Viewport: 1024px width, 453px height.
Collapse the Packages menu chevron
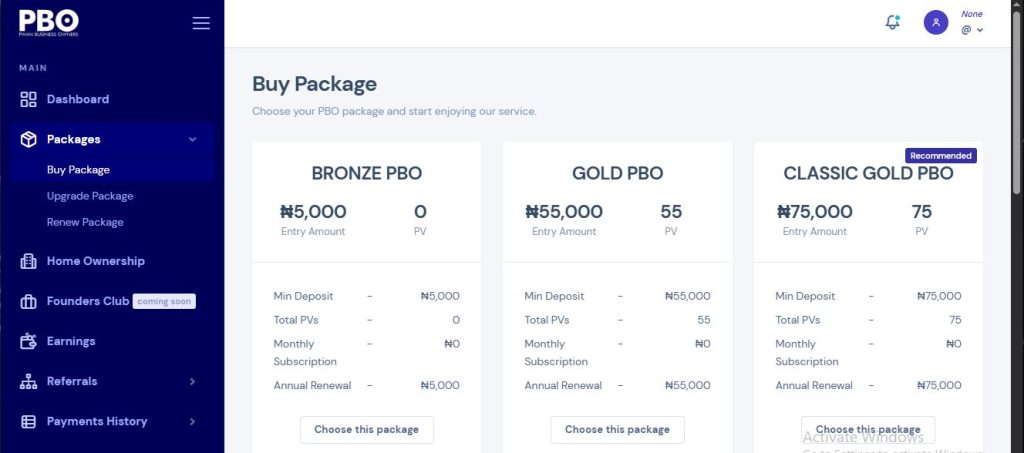[192, 139]
